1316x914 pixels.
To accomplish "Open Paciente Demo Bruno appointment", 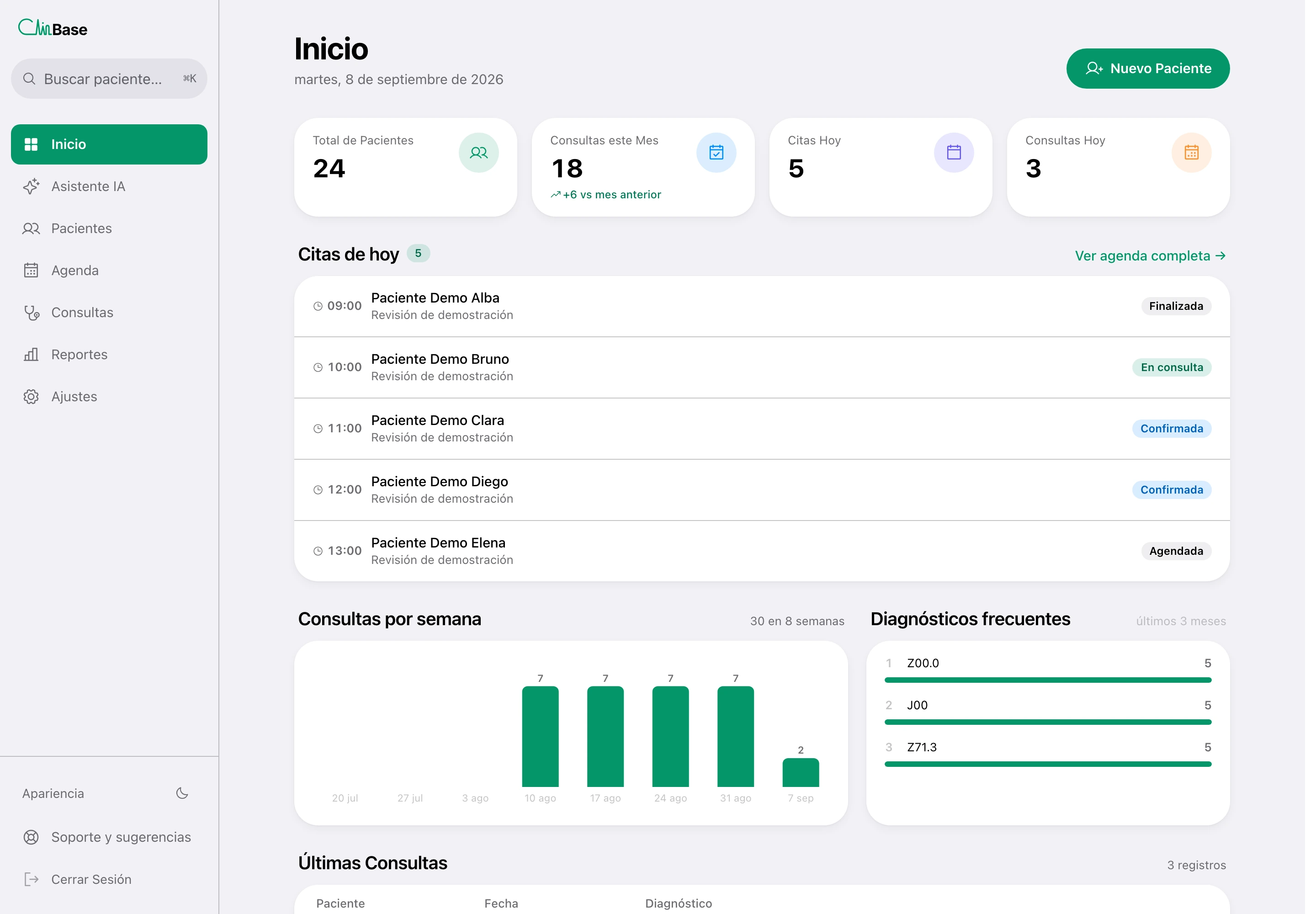I will [762, 368].
